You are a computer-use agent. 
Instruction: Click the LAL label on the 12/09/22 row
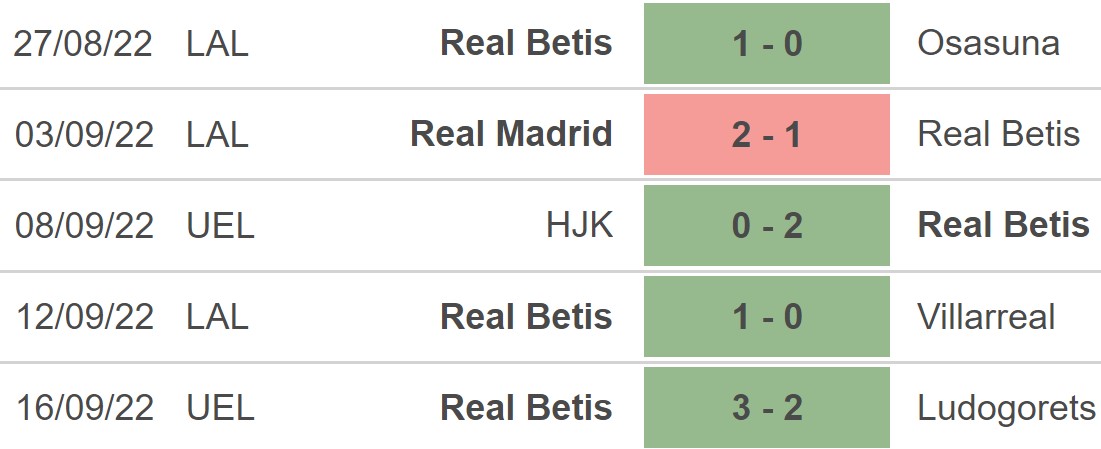pyautogui.click(x=217, y=317)
